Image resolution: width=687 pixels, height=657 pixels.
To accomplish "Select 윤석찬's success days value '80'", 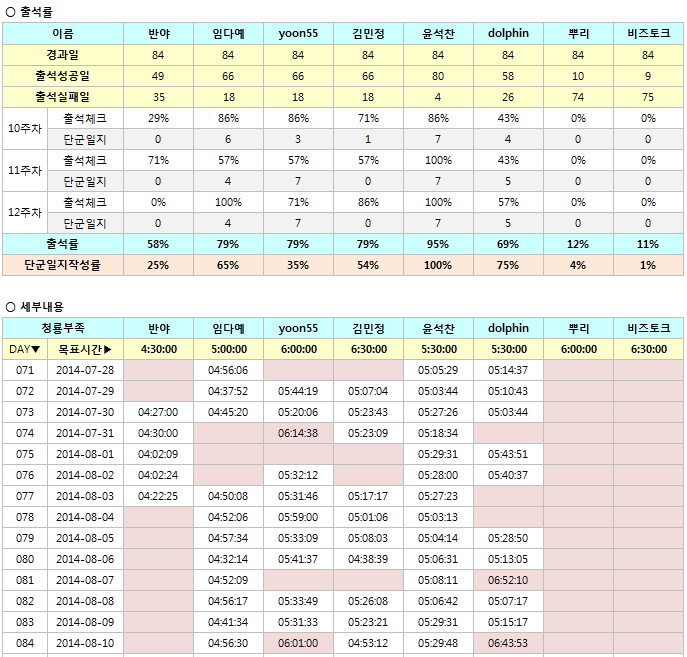I will (438, 76).
